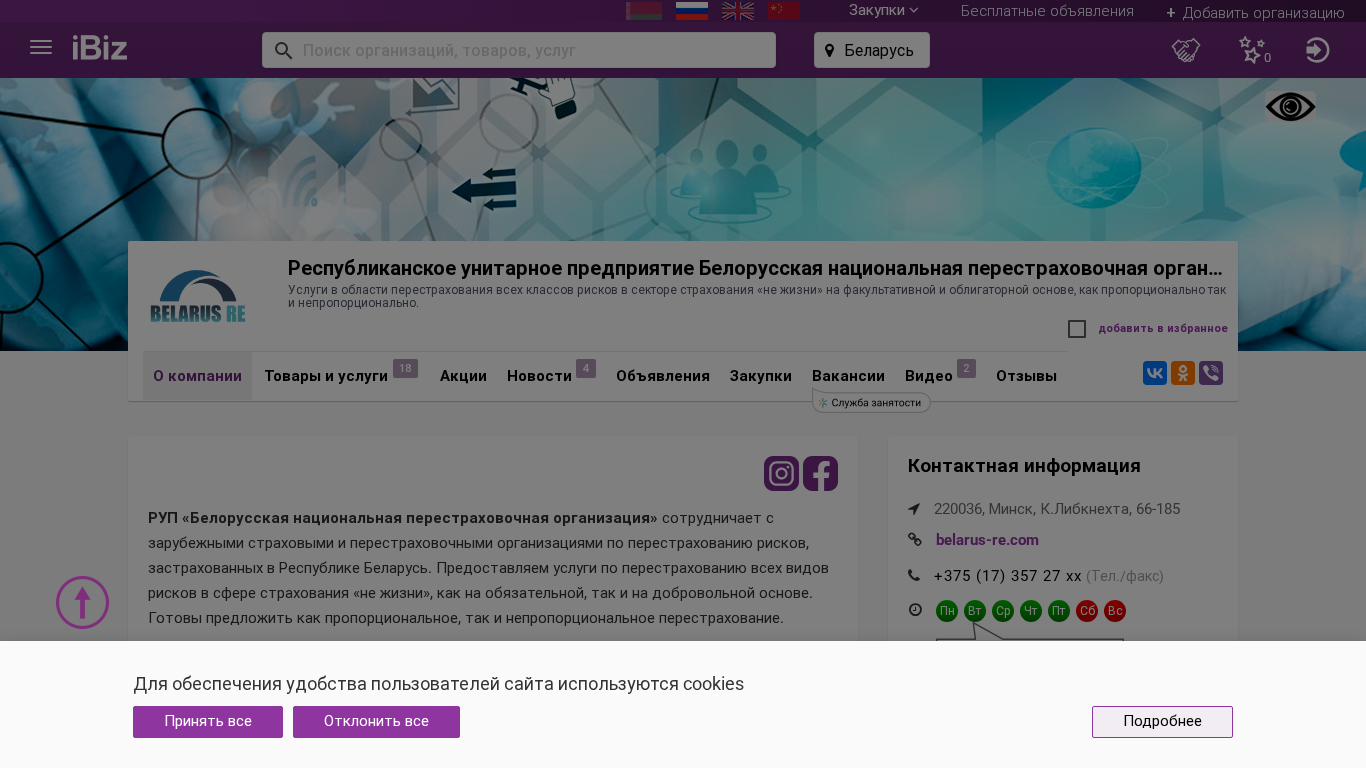1366x768 pixels.
Task: Open the hamburger menu
Action: (x=41, y=47)
